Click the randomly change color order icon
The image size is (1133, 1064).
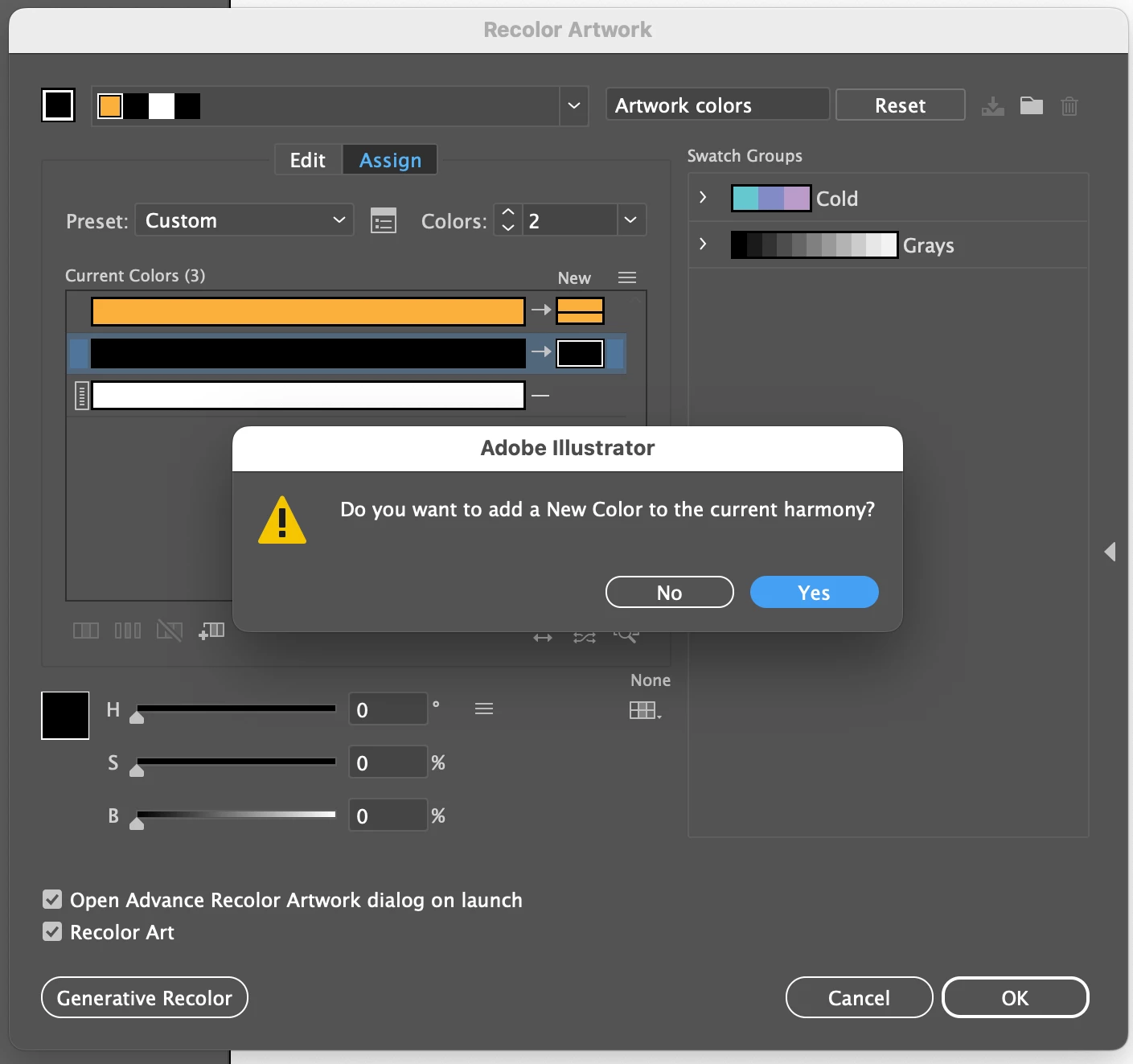(585, 637)
